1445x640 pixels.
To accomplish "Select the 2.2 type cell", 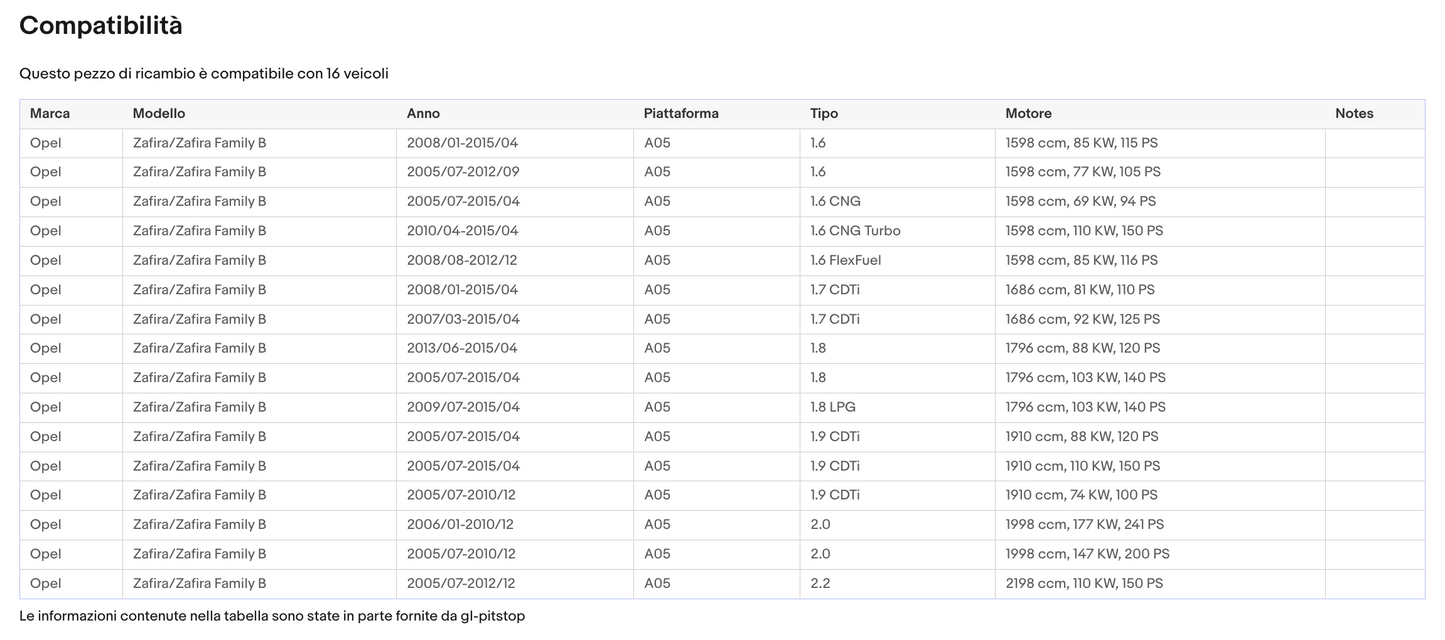I will [820, 584].
